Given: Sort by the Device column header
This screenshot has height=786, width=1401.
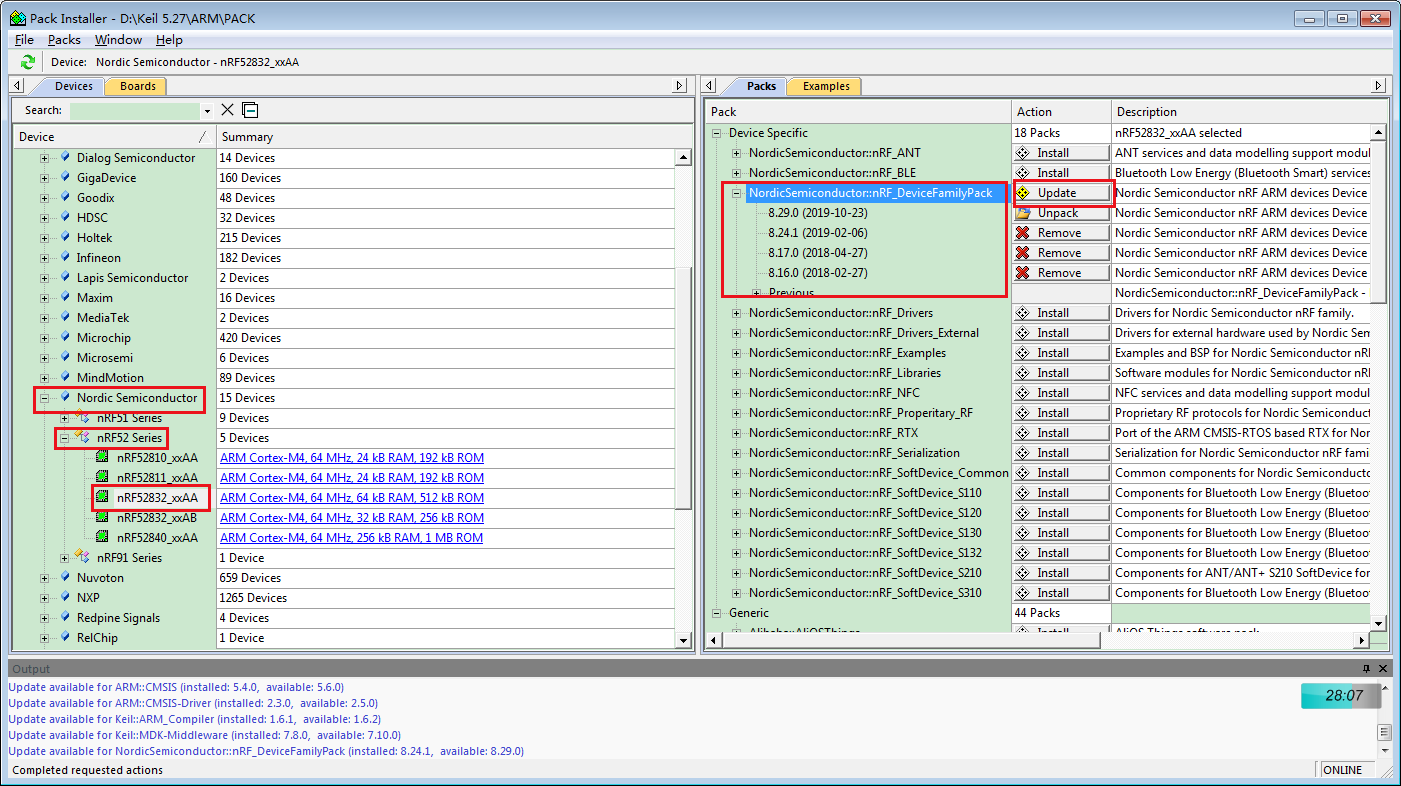Looking at the screenshot, I should (114, 137).
